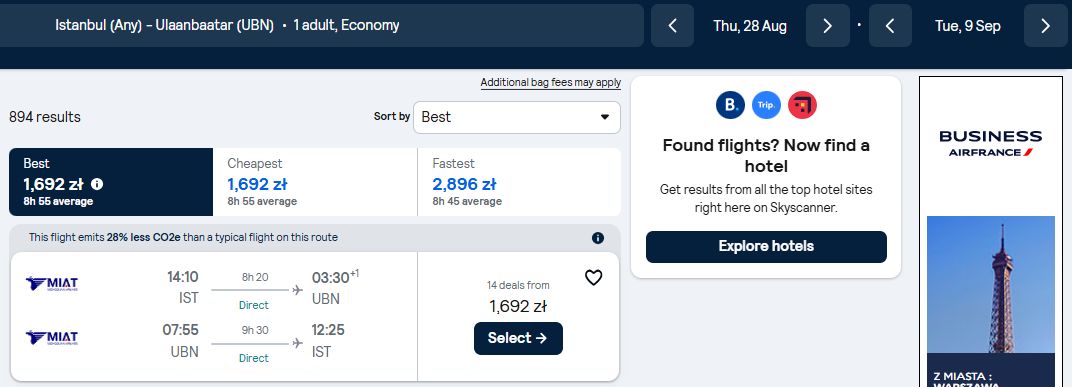Open Additional bag fees may apply link
1072x387 pixels.
pos(550,83)
